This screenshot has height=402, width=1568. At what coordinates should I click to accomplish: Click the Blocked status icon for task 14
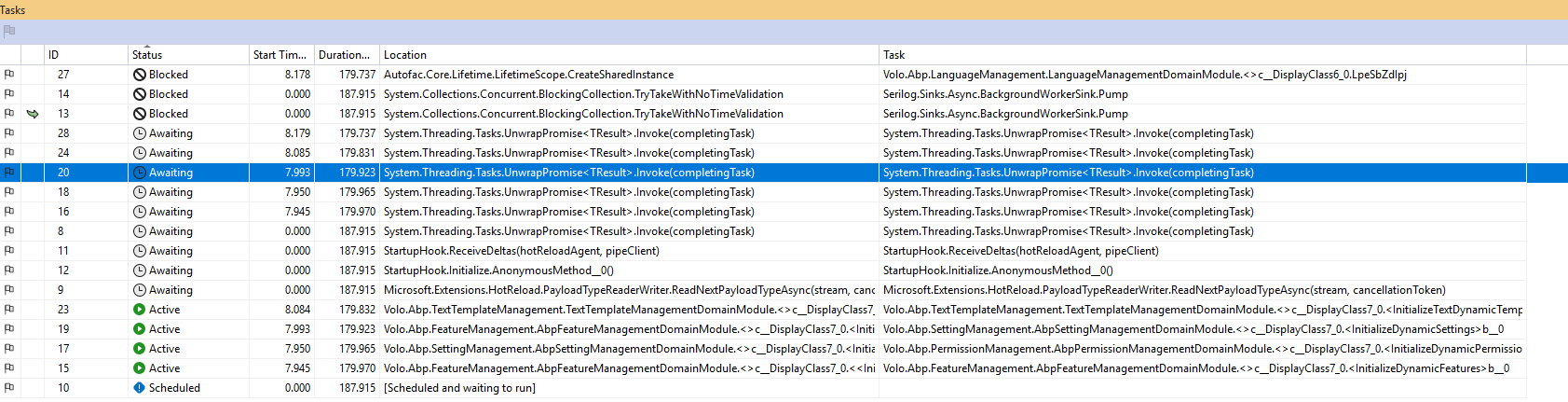(139, 94)
